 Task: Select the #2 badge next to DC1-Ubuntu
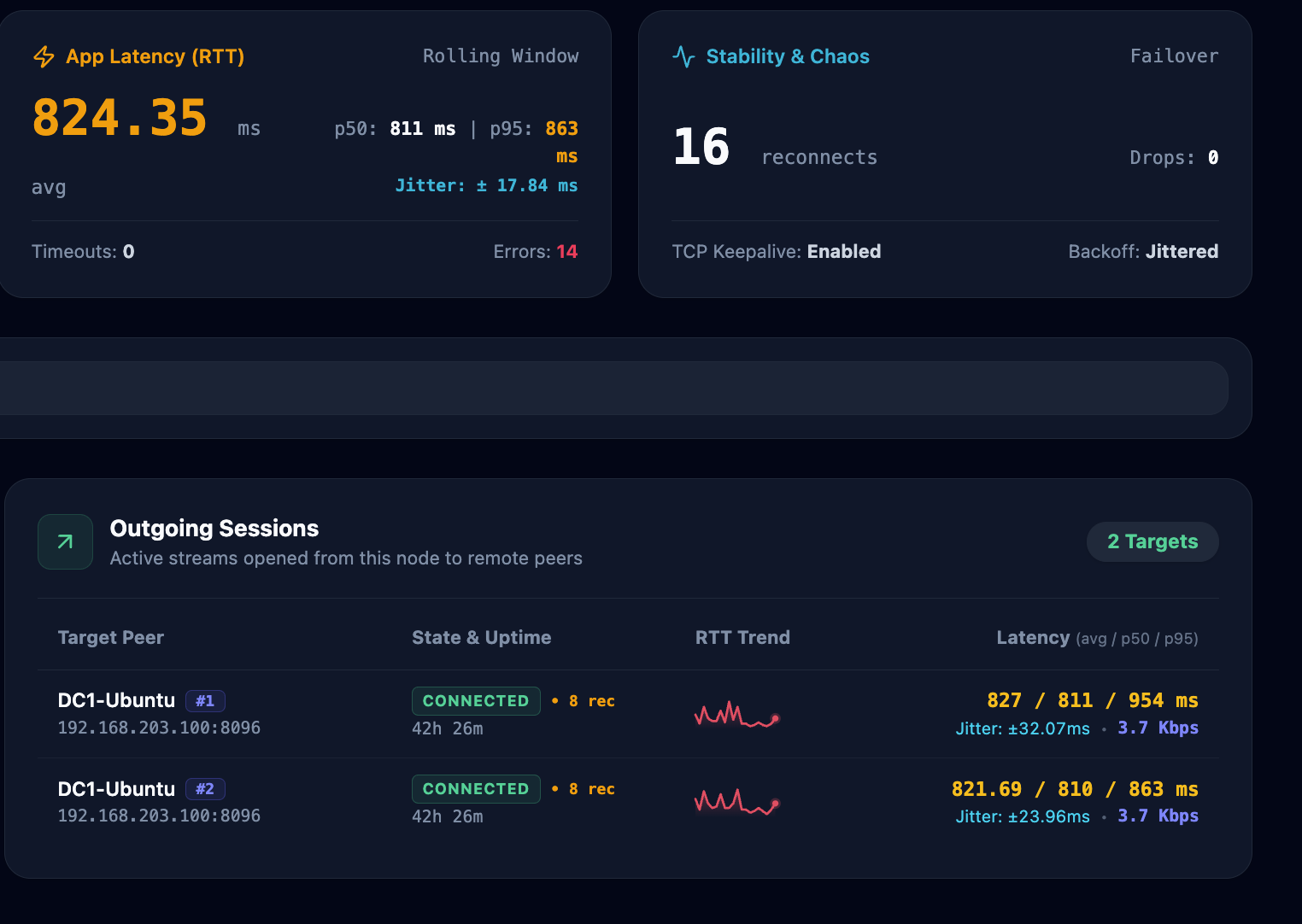tap(205, 789)
